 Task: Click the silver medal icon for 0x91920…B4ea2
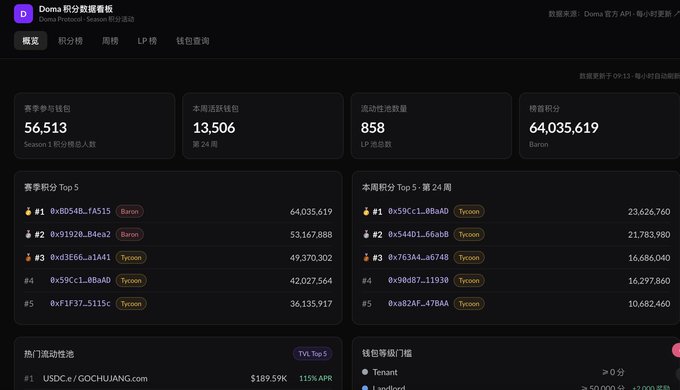tap(28, 234)
